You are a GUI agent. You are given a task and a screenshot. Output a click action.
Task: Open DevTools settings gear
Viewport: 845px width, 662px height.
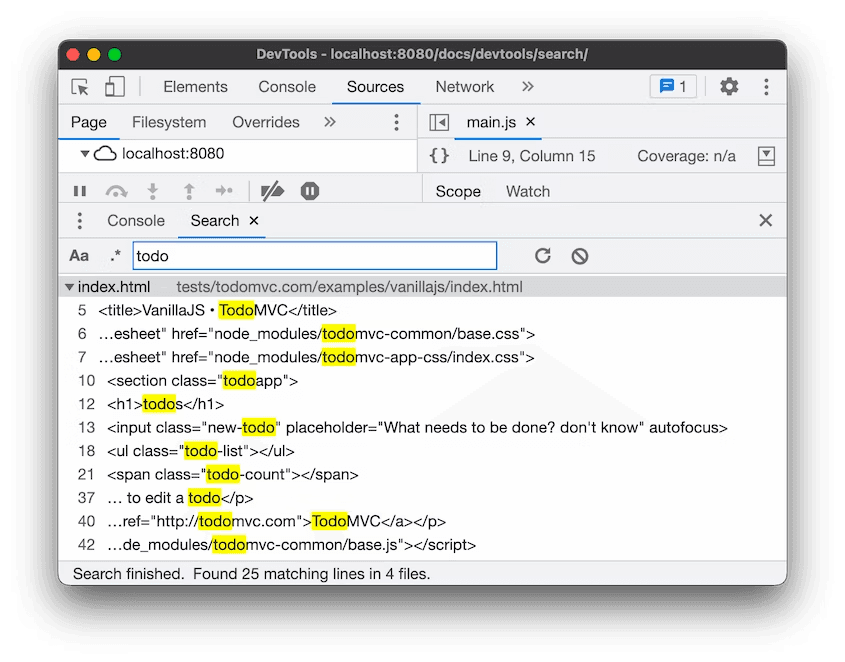[729, 87]
